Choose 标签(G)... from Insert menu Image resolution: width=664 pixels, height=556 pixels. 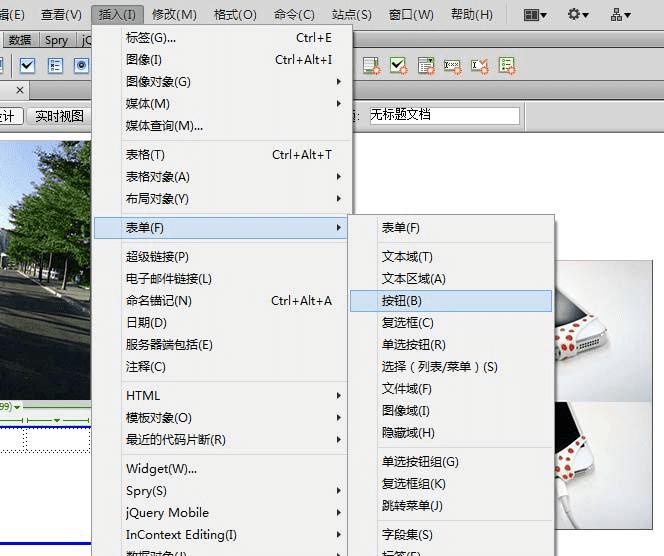tap(223, 38)
